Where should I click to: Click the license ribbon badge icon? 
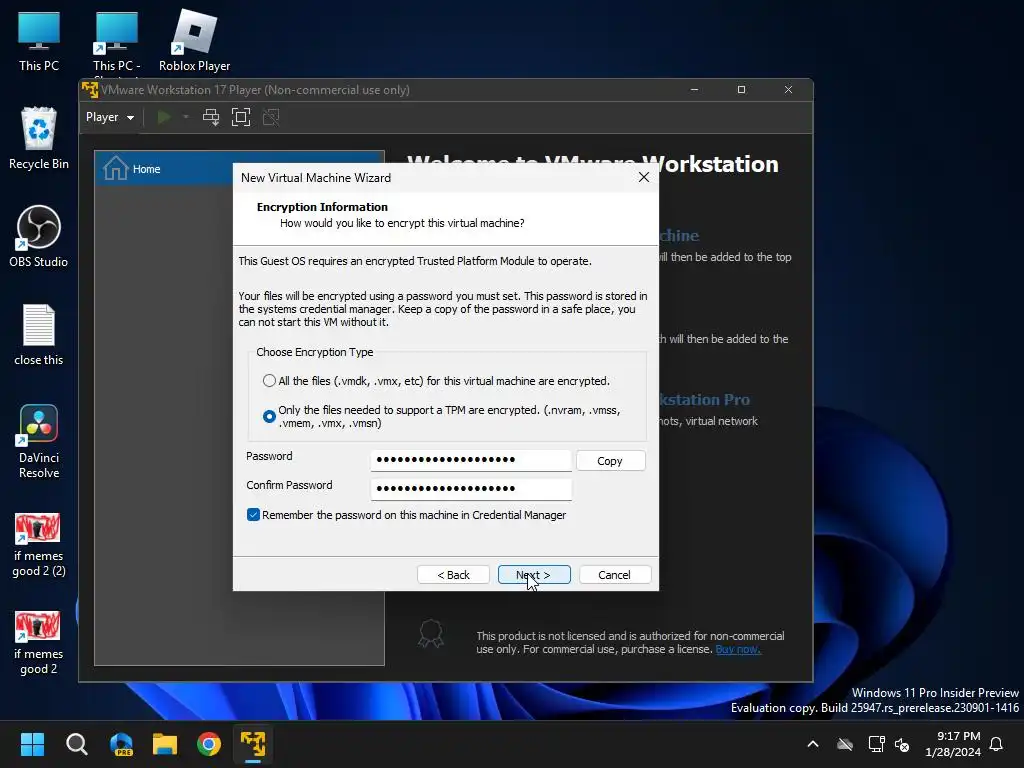tap(431, 634)
